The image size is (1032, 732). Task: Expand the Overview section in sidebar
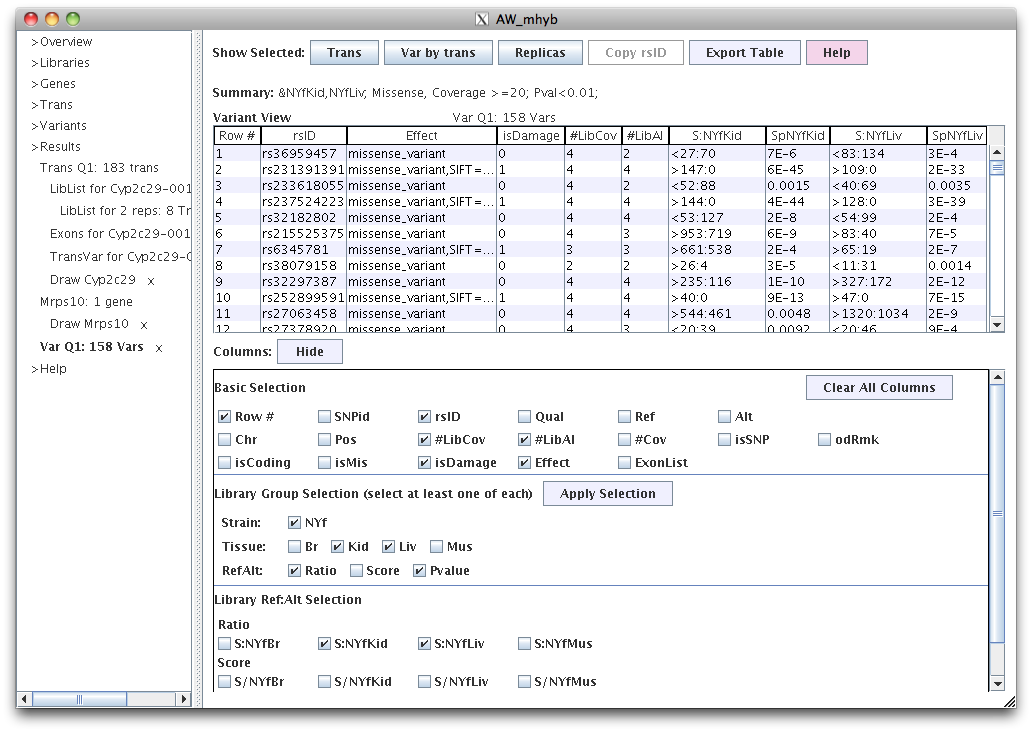[x=61, y=42]
